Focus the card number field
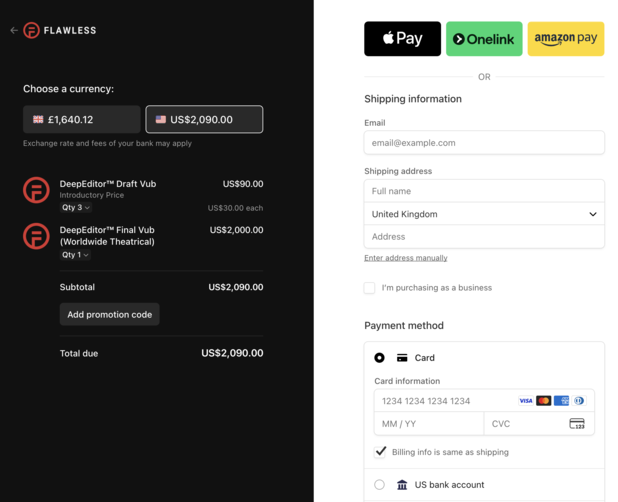The width and height of the screenshot is (618, 502). [x=484, y=401]
